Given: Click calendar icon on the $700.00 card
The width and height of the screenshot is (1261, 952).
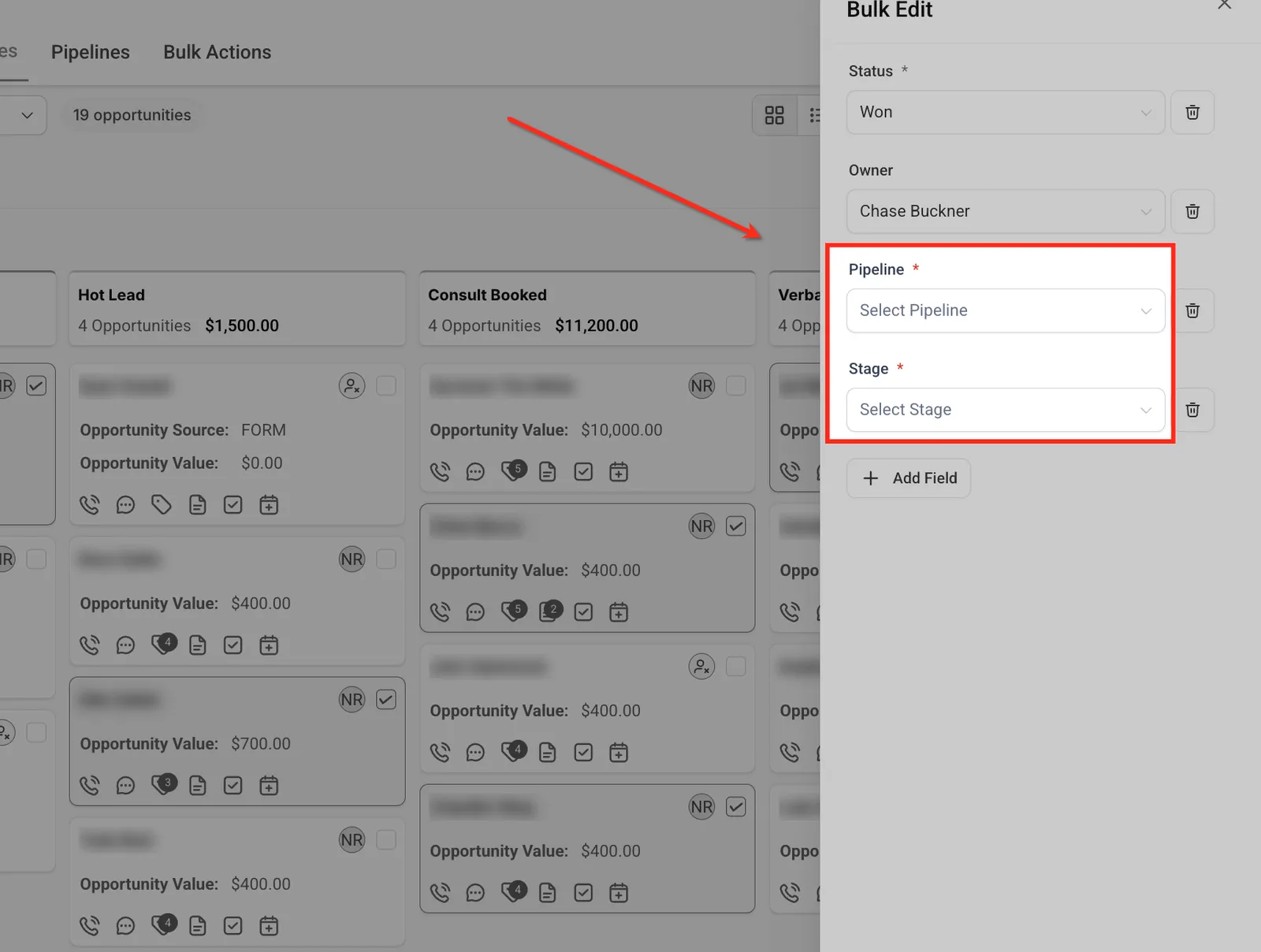Looking at the screenshot, I should (x=269, y=786).
